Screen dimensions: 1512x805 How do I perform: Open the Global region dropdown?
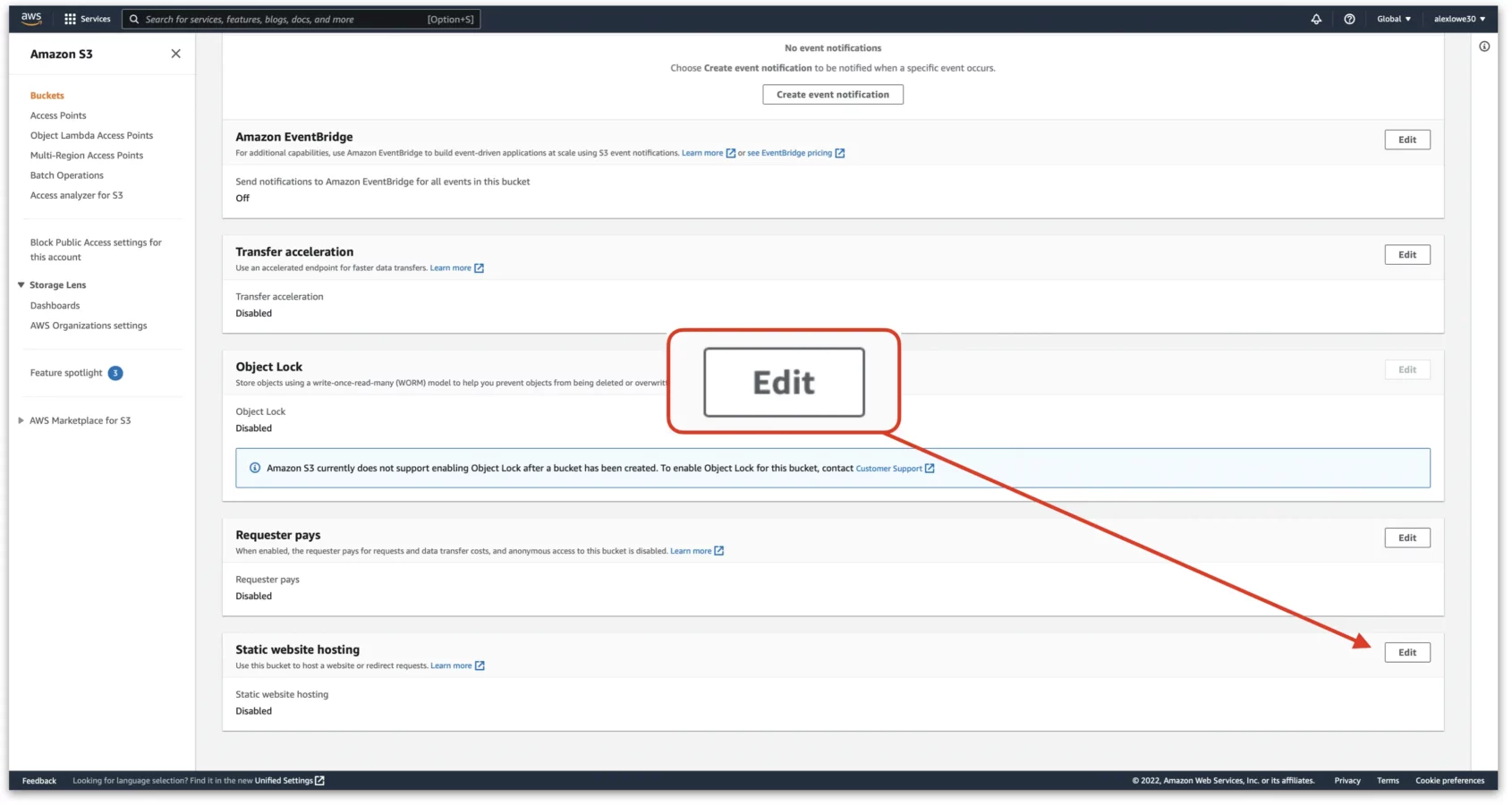[1394, 19]
